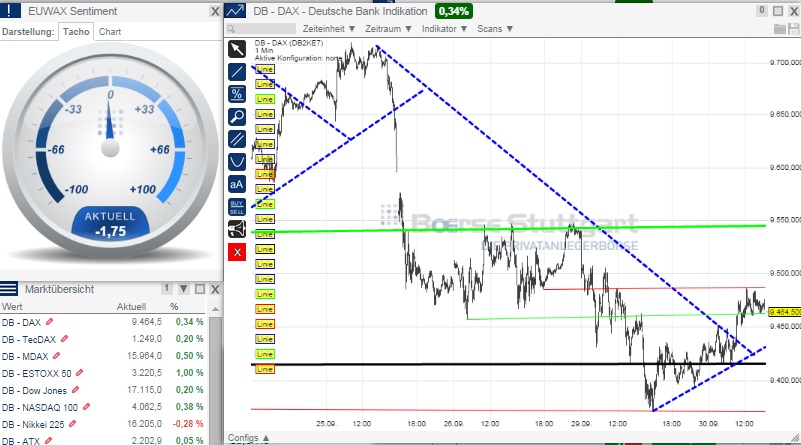This screenshot has height=445, width=801.
Task: Click the yellow 9.464,500 price label
Action: pyautogui.click(x=784, y=312)
